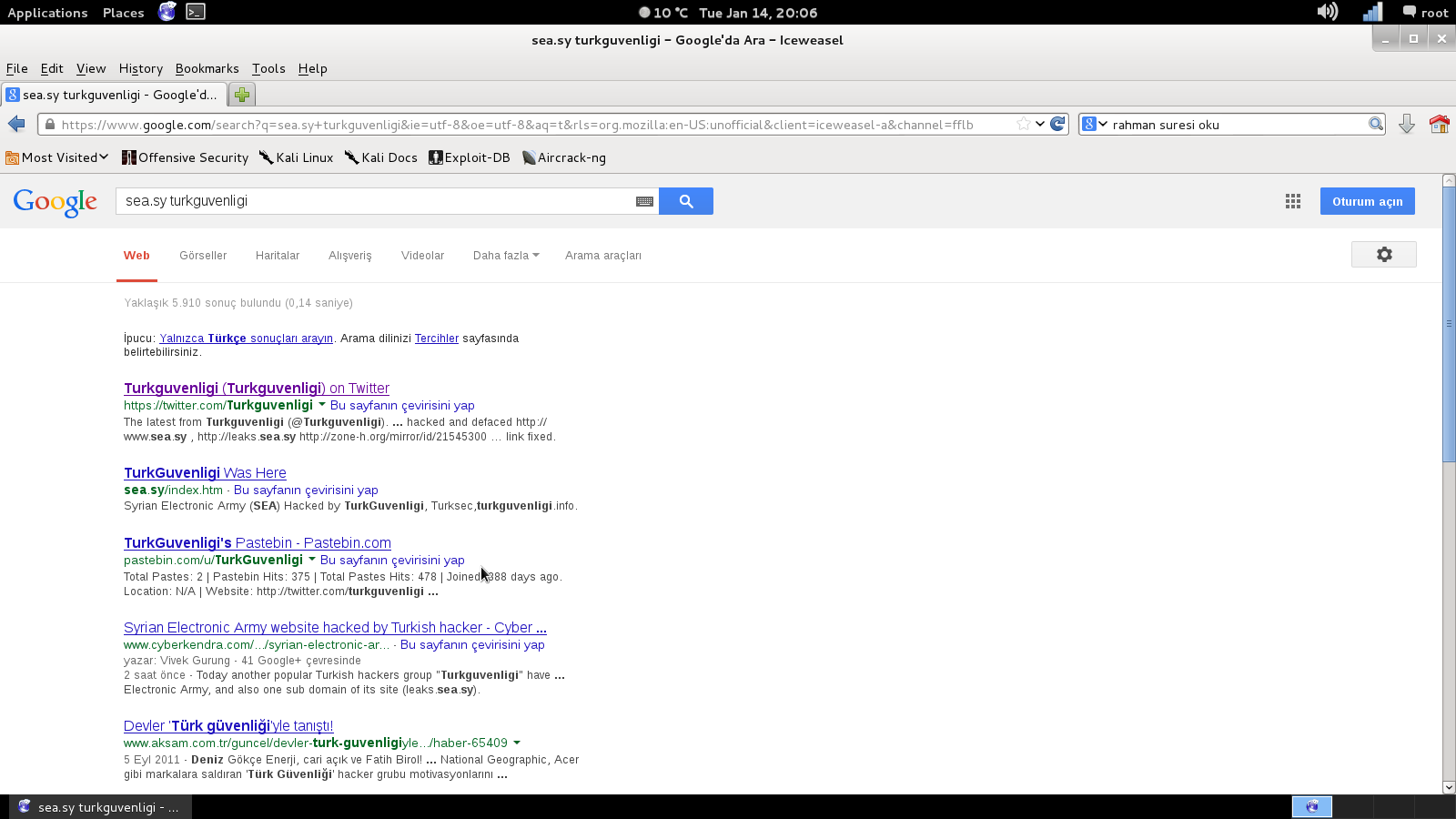The width and height of the screenshot is (1456, 819).
Task: Open Exploit-DB bookmark
Action: click(470, 157)
